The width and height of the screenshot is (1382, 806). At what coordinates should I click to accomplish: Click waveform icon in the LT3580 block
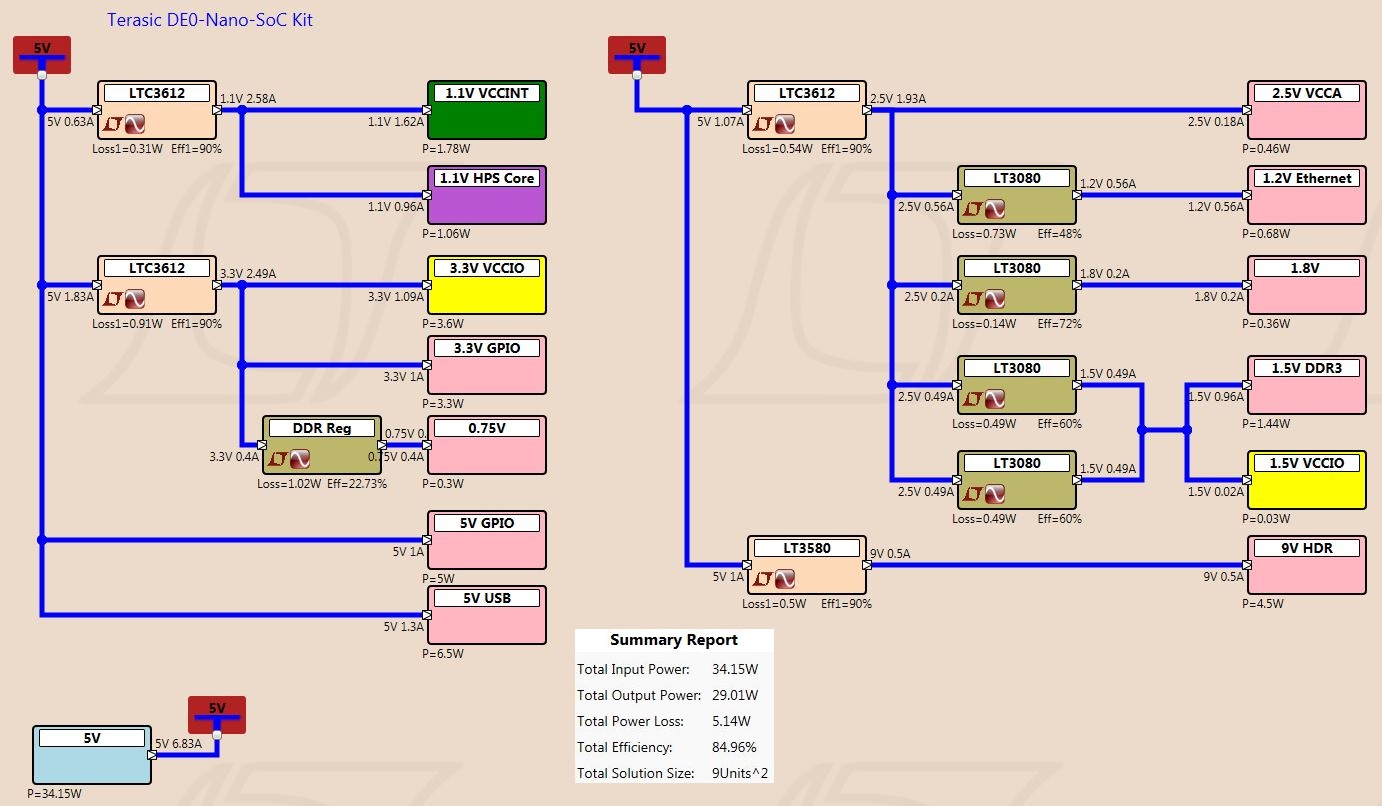(x=785, y=579)
